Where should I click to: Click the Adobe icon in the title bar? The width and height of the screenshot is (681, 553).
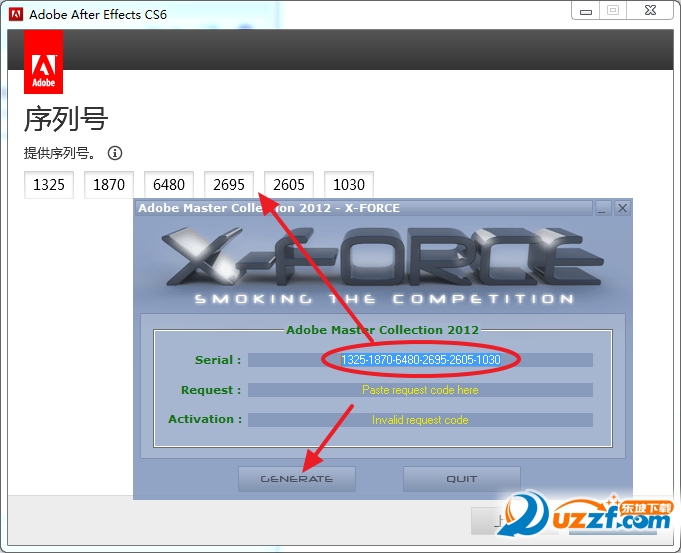[15, 14]
